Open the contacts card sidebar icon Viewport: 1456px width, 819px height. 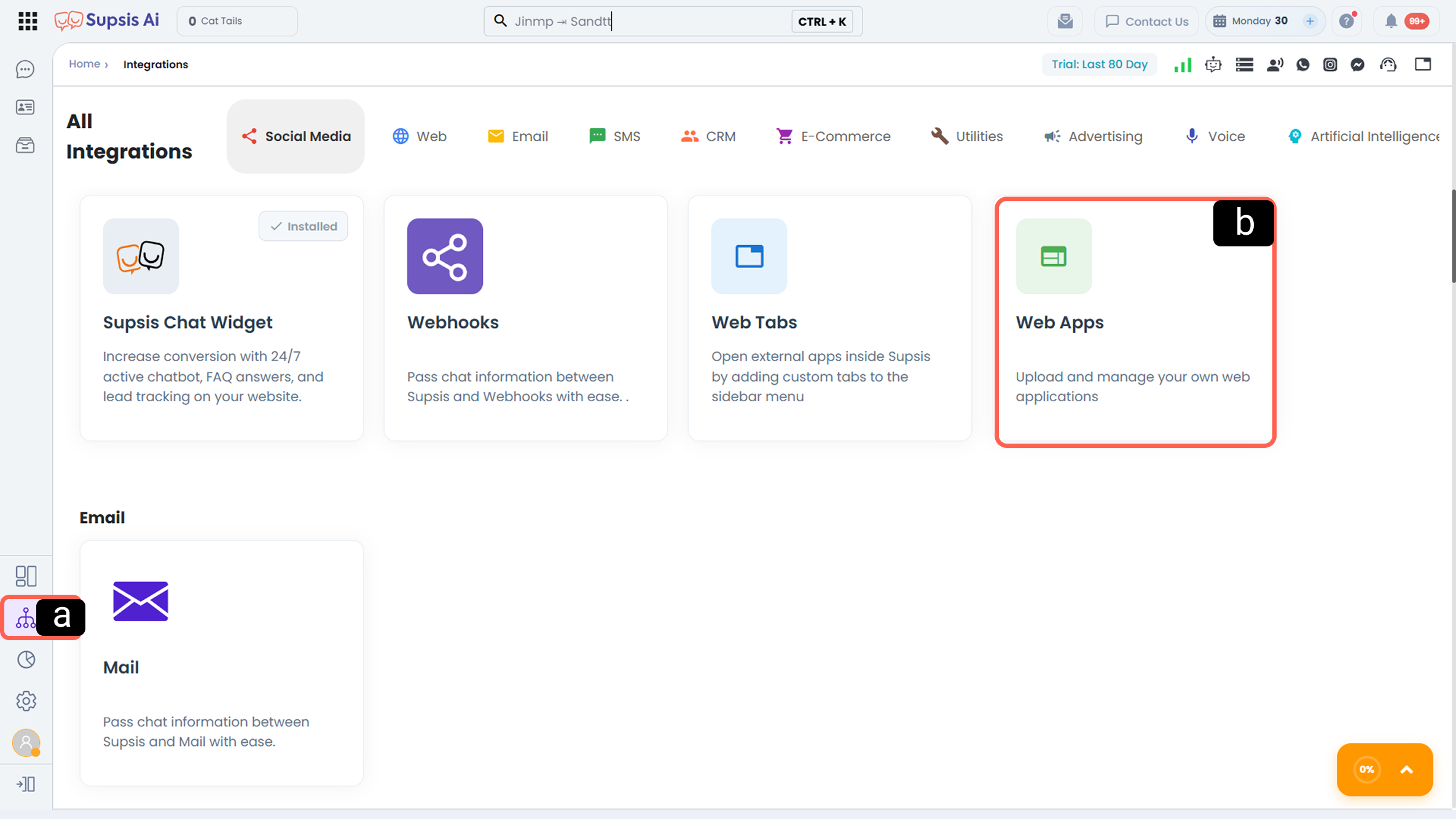(x=25, y=108)
